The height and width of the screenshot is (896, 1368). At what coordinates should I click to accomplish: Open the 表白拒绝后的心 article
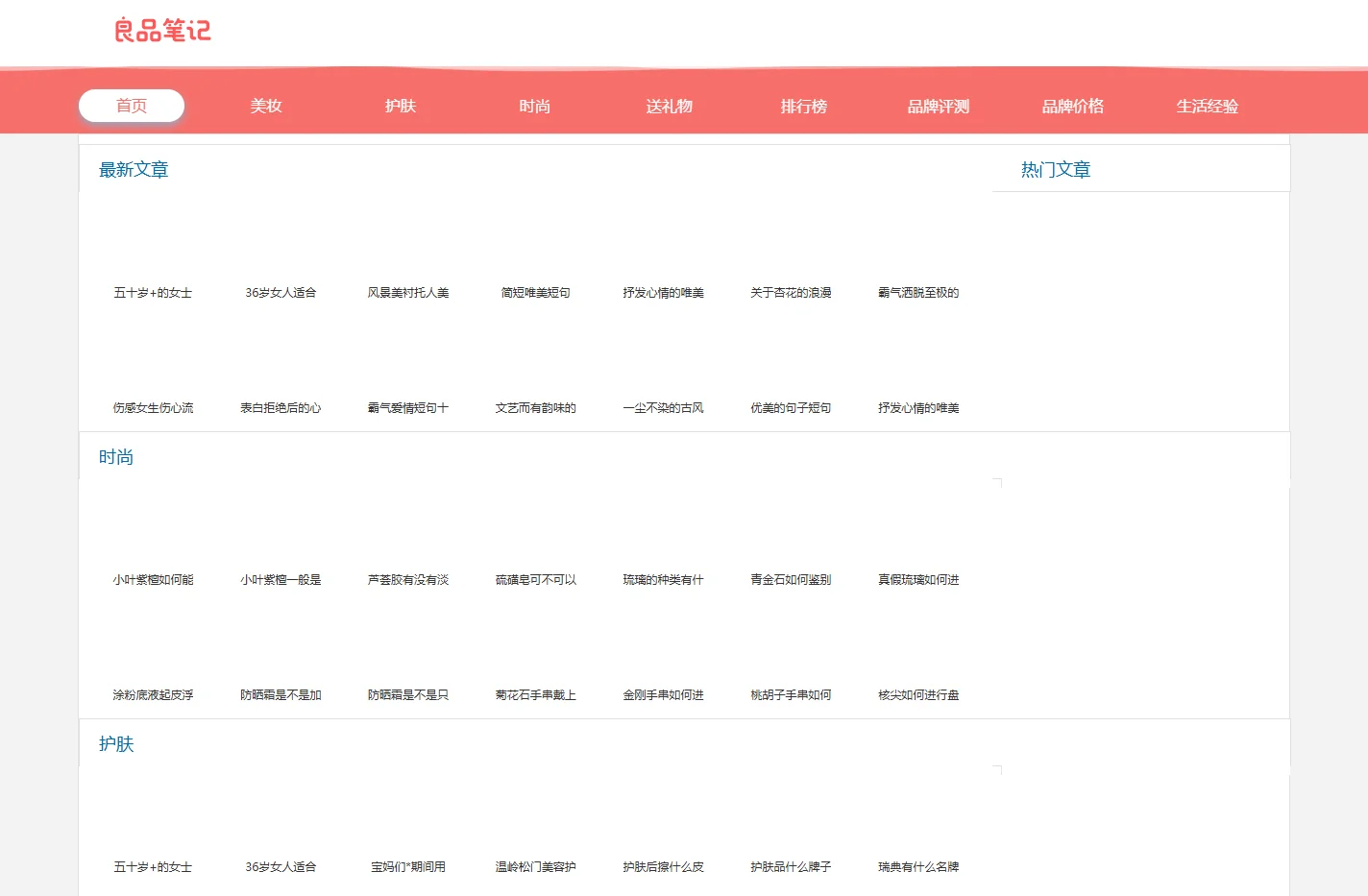point(281,408)
